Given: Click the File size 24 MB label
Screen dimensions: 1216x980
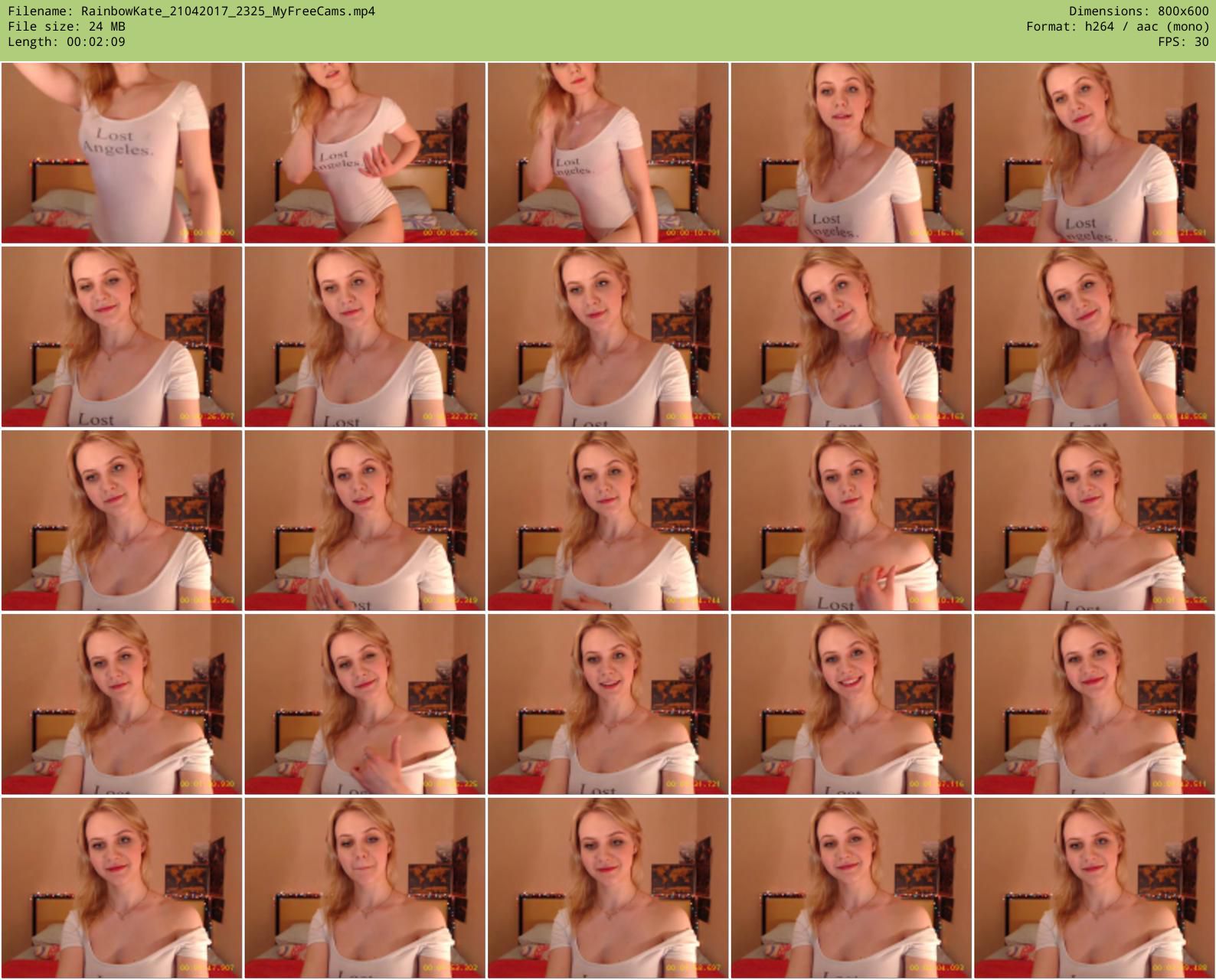Looking at the screenshot, I should 67,27.
